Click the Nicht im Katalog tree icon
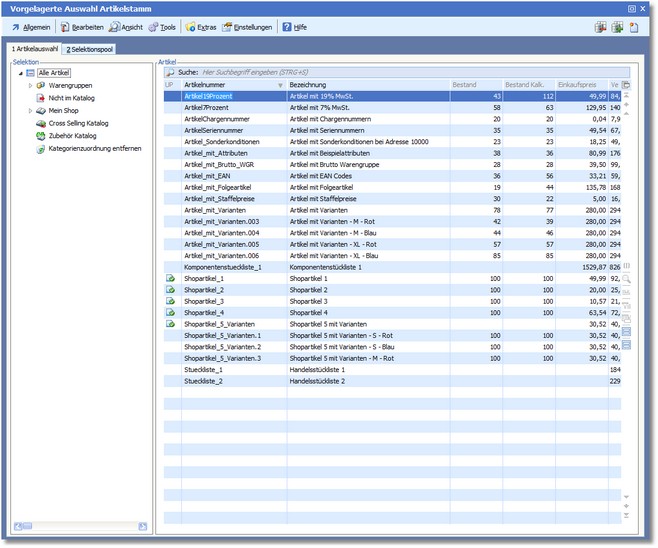The height and width of the screenshot is (548, 658). 41,98
